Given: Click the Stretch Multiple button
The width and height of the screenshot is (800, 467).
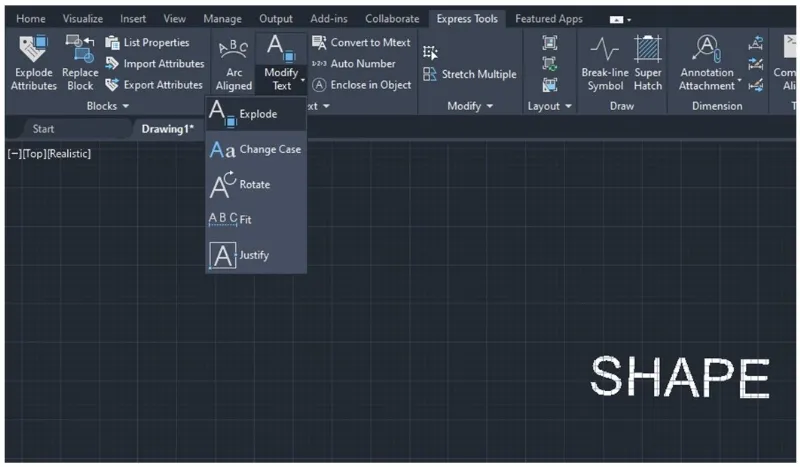Looking at the screenshot, I should click(470, 74).
